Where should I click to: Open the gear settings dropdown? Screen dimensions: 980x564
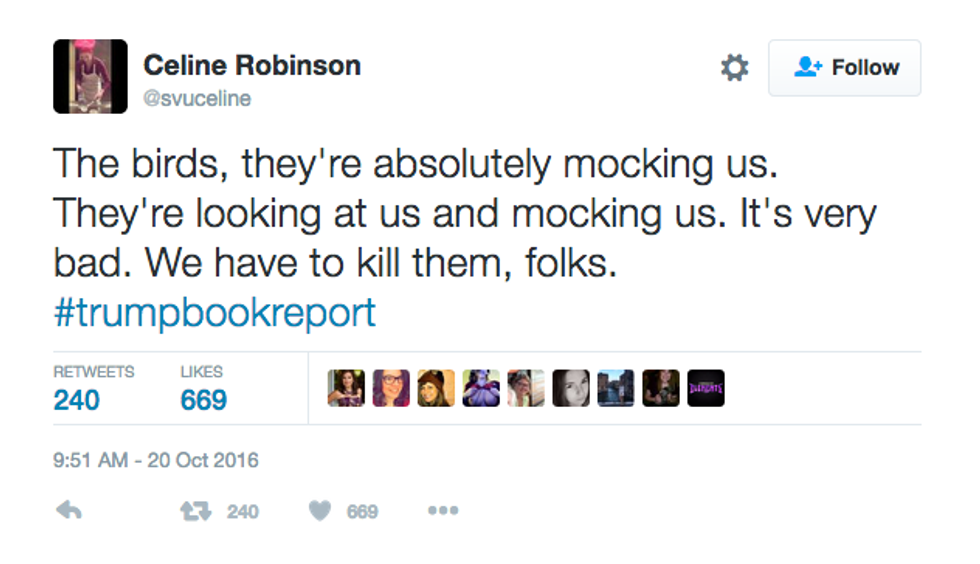coord(734,68)
